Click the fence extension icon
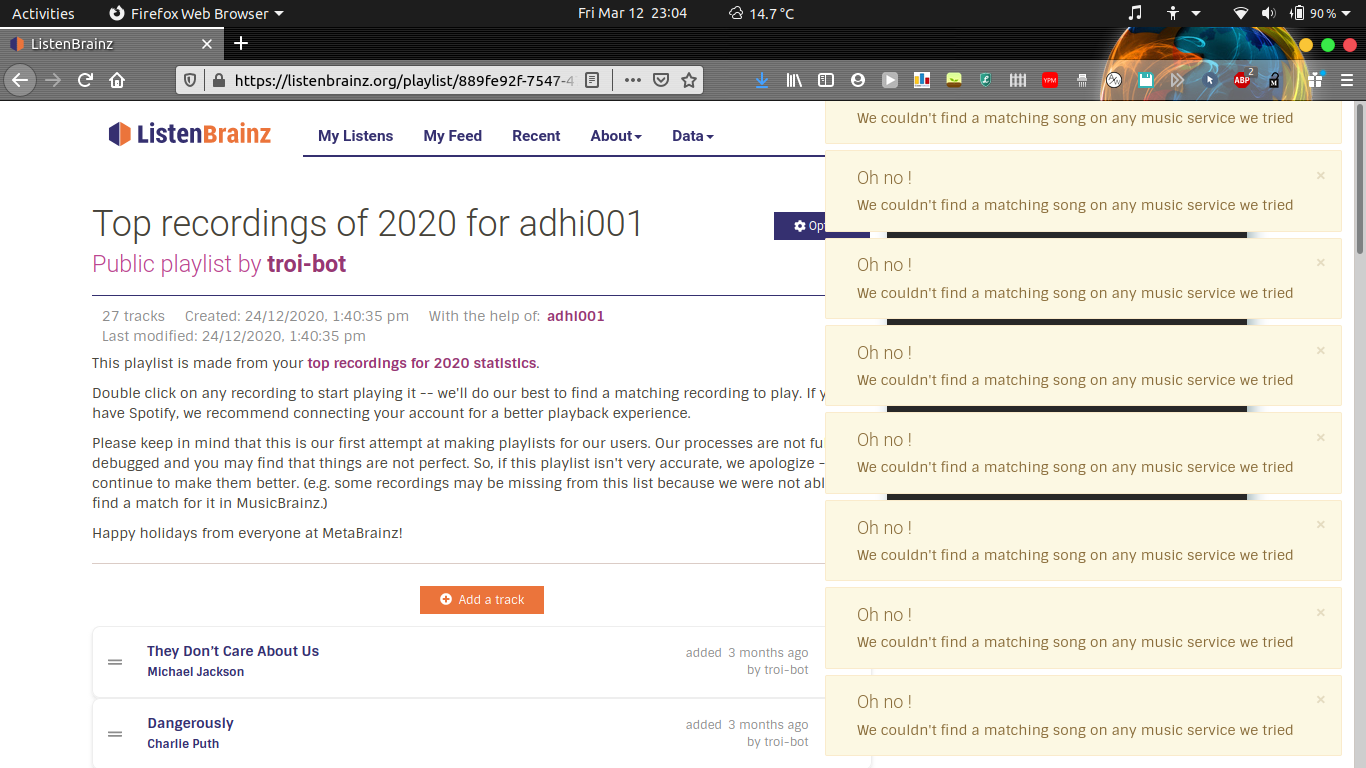 pos(1018,80)
